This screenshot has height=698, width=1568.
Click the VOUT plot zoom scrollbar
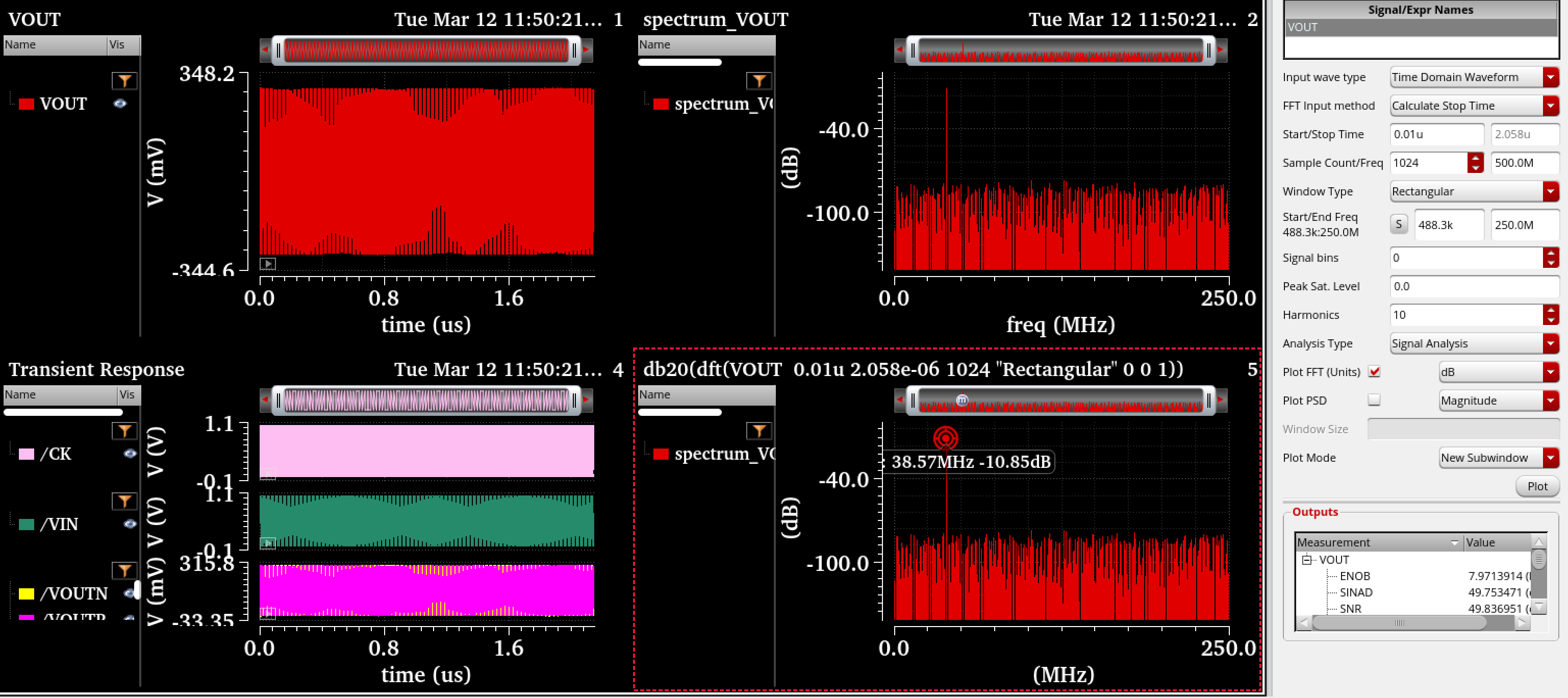pos(425,51)
